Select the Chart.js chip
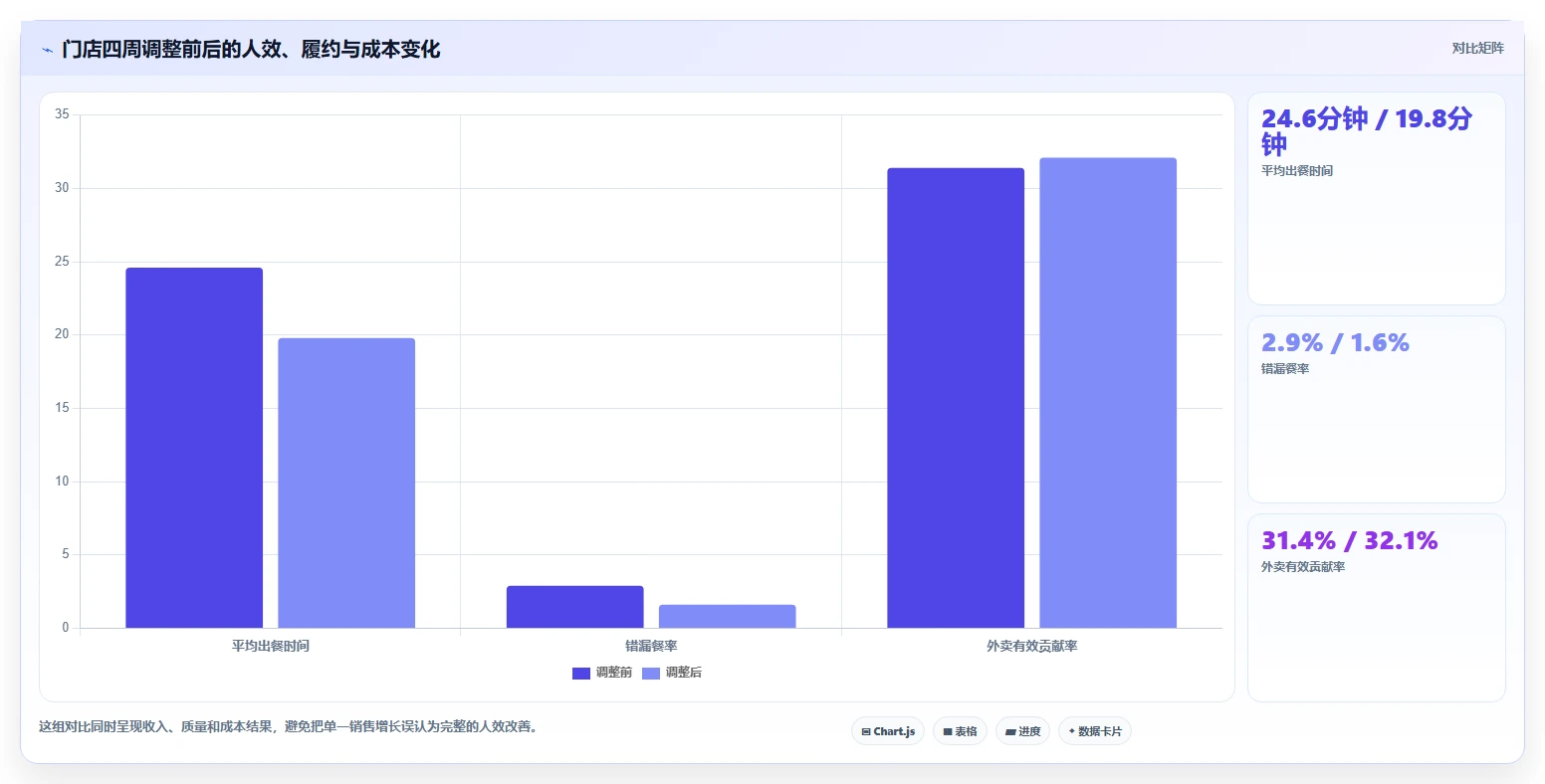The height and width of the screenshot is (784, 1545). 888,731
